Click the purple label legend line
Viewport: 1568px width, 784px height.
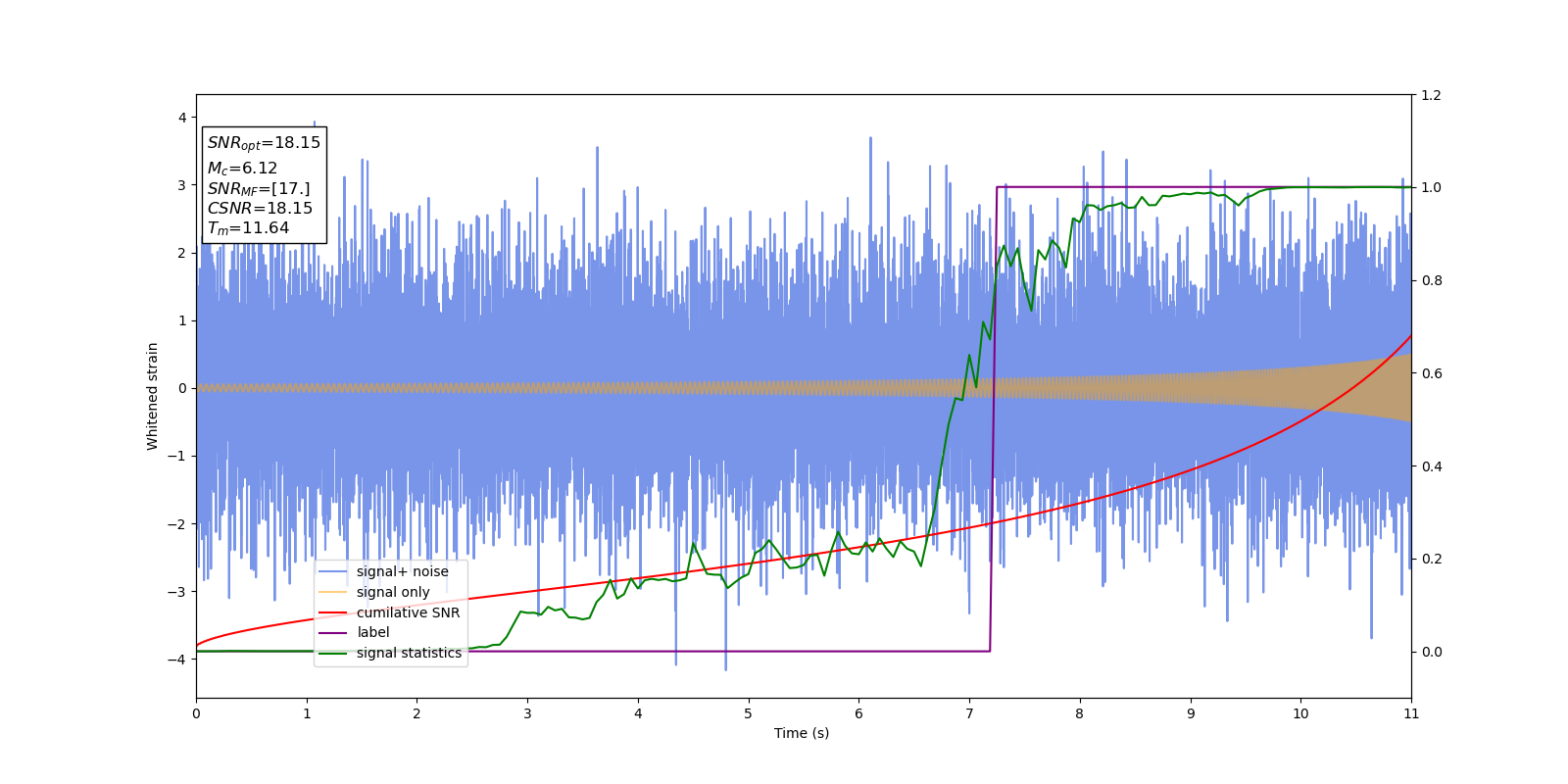click(333, 632)
